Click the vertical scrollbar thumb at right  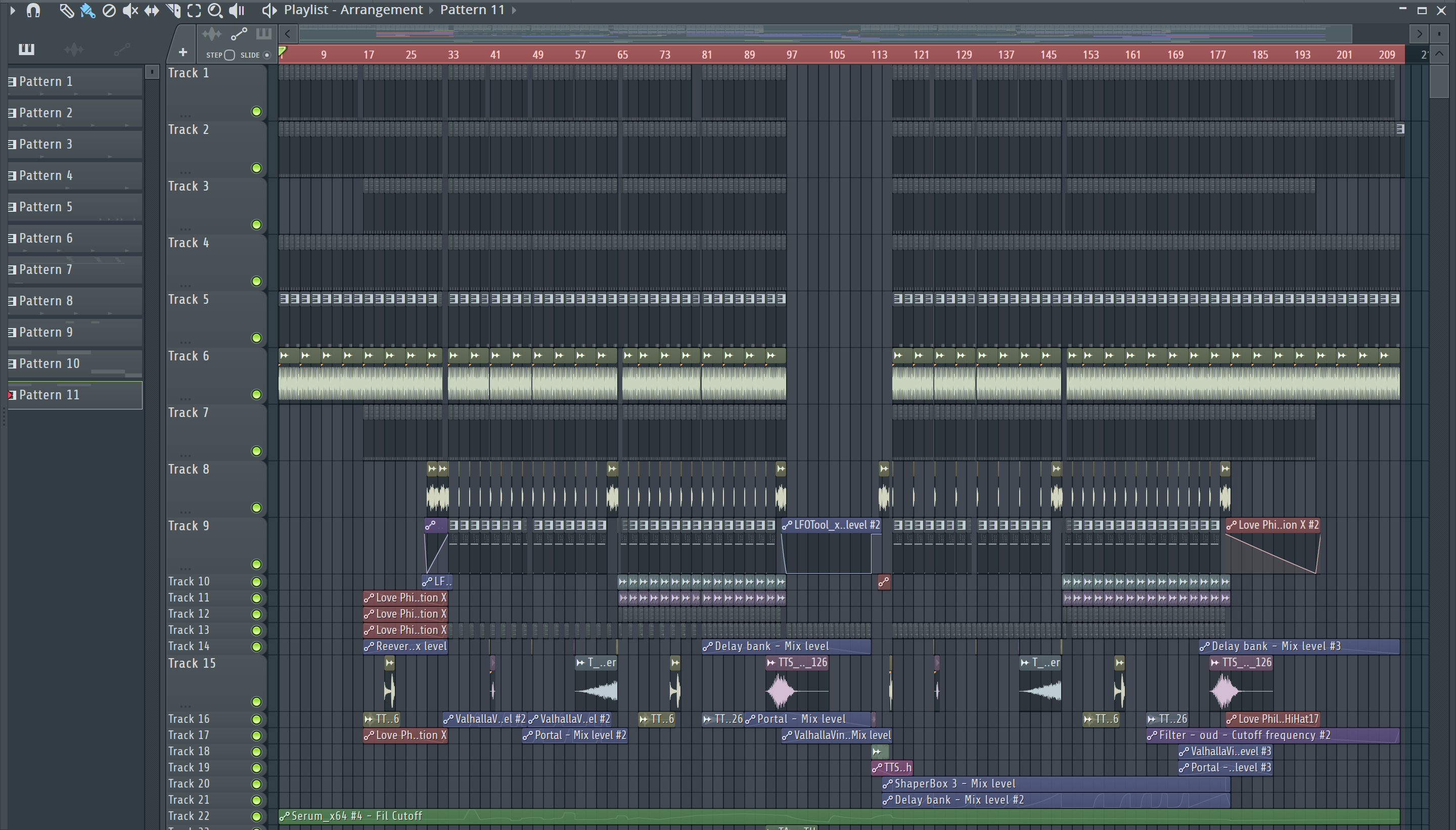click(1439, 81)
